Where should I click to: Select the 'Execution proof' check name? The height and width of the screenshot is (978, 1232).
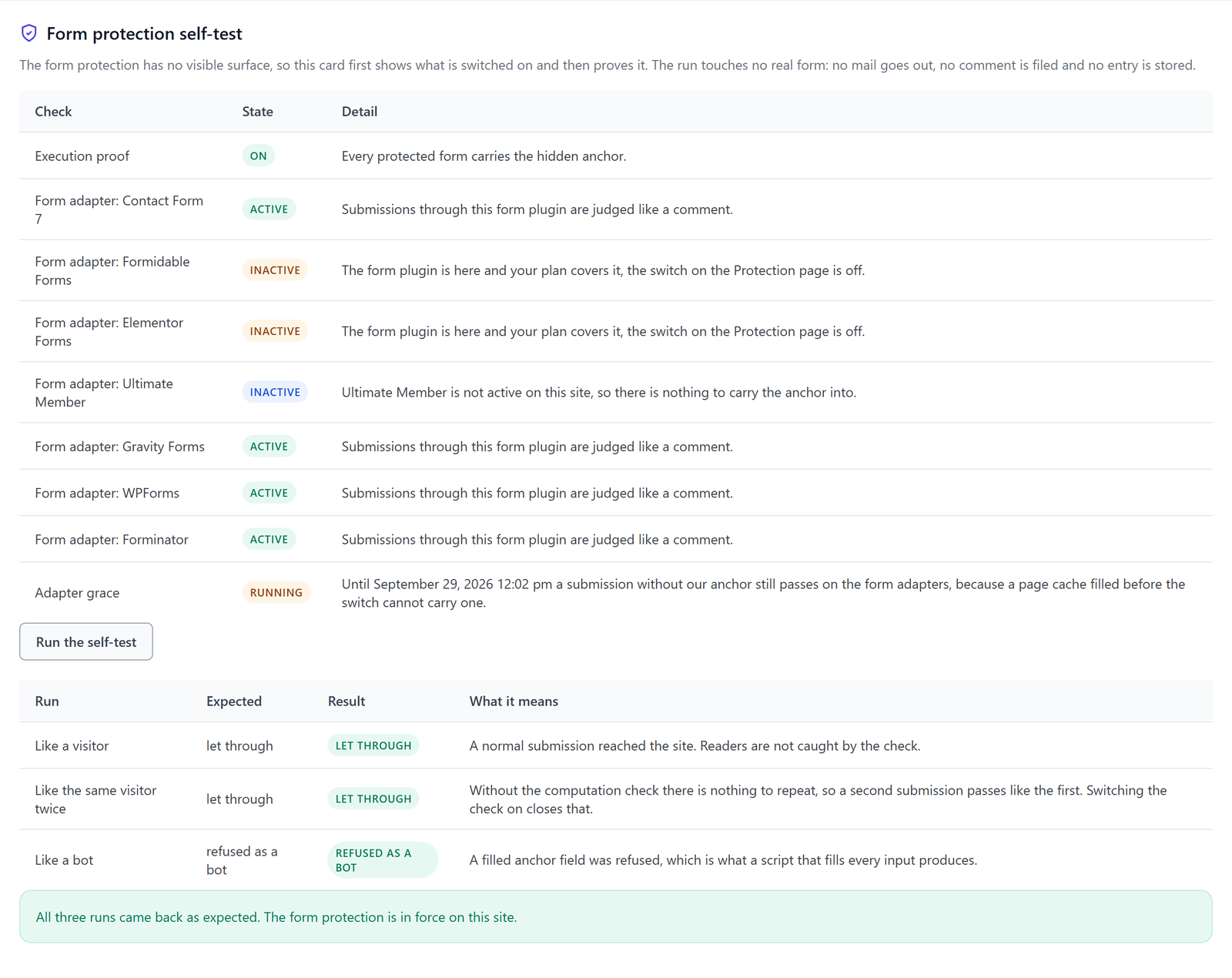pyautogui.click(x=82, y=156)
